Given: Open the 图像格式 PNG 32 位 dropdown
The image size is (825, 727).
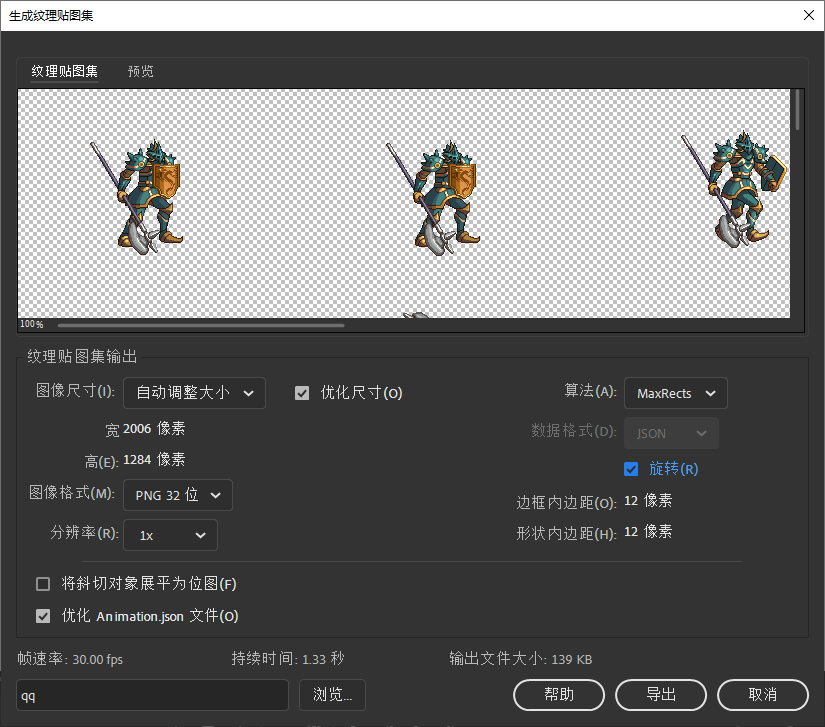Looking at the screenshot, I should point(177,494).
